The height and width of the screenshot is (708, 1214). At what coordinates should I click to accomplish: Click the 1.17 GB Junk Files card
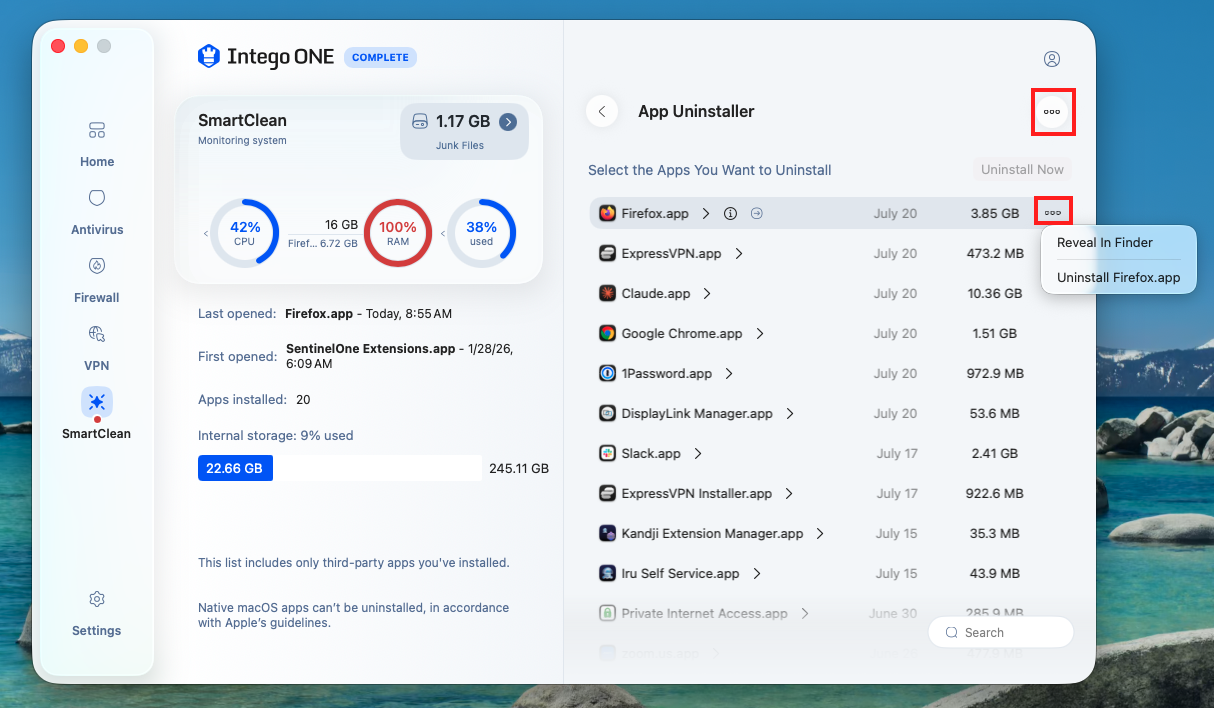[x=464, y=131]
